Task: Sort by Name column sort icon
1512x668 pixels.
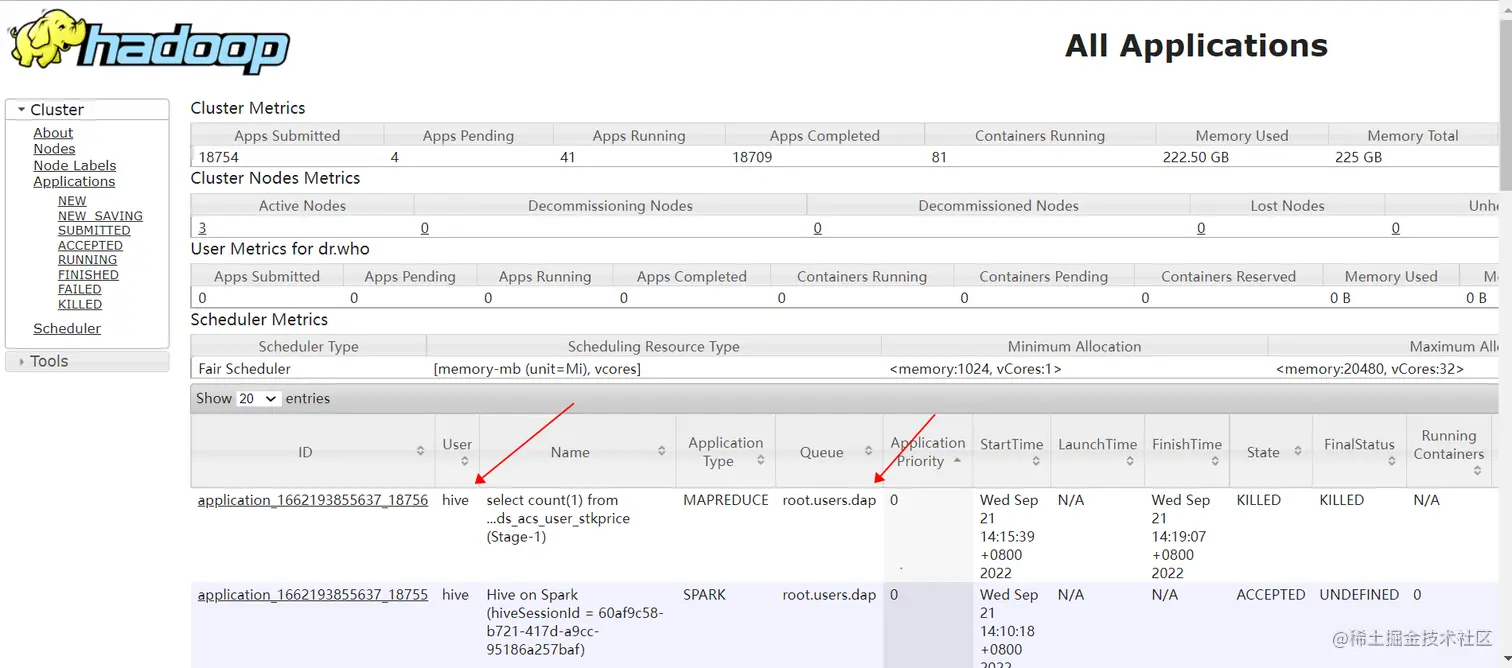Action: 662,451
